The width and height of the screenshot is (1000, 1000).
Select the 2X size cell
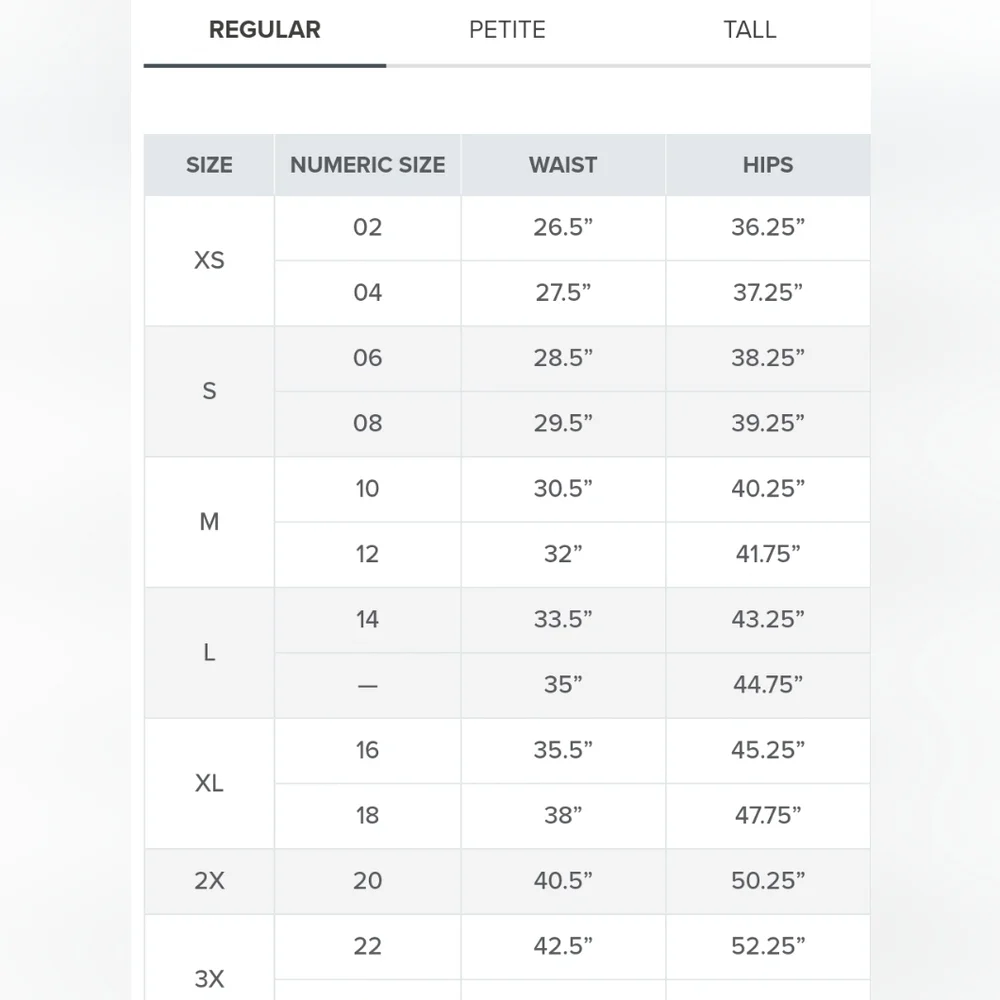209,881
